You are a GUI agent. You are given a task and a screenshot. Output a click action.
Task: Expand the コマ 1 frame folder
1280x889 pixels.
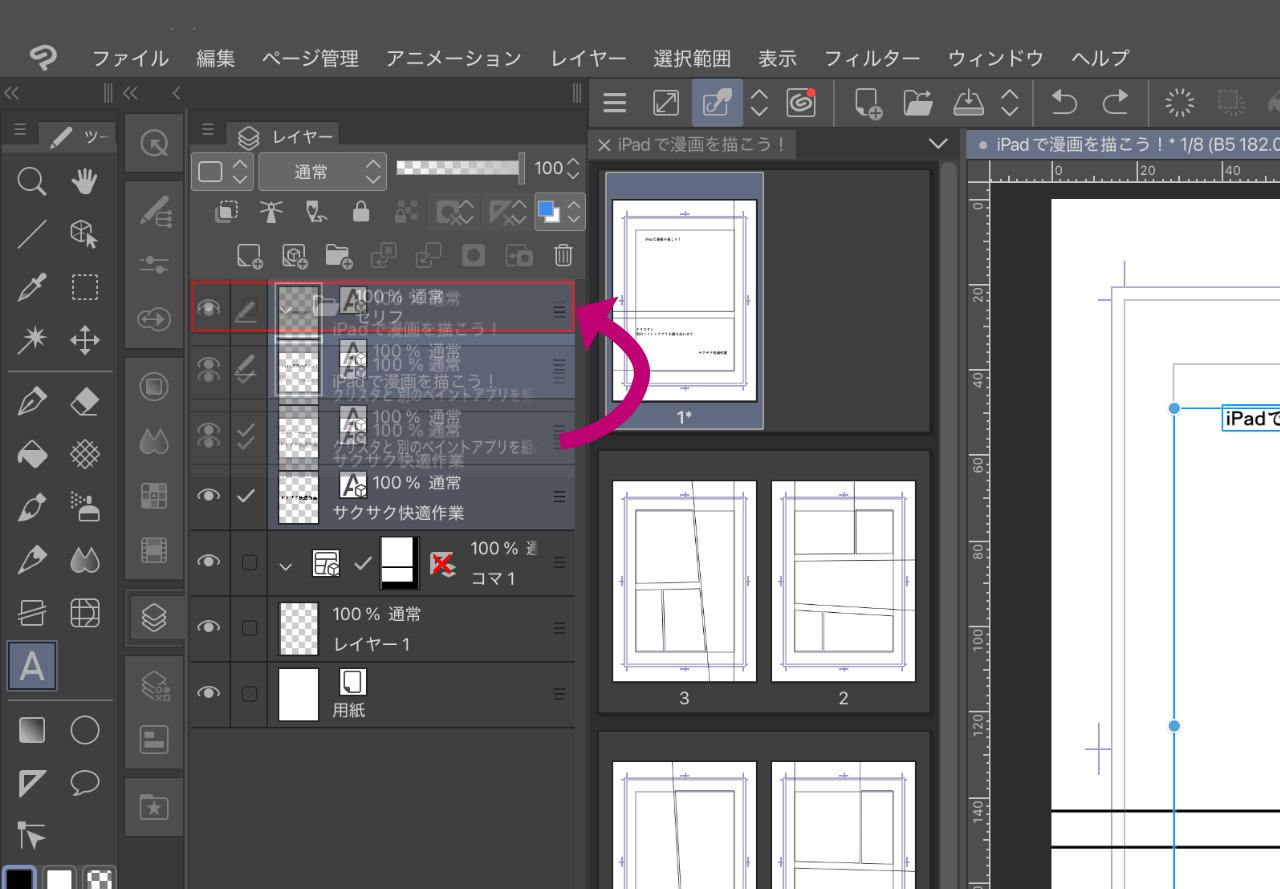click(286, 565)
